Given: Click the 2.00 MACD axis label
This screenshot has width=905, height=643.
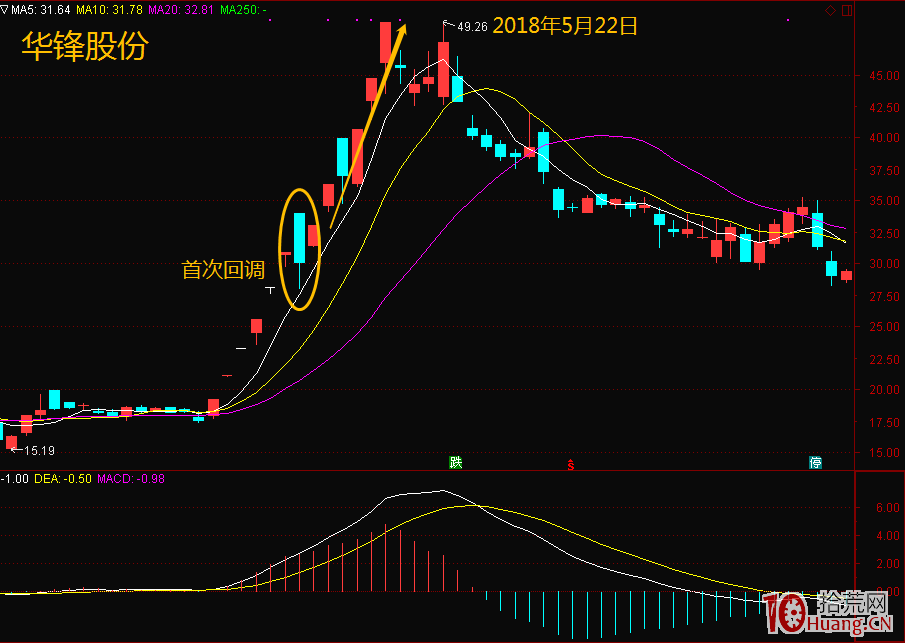Looking at the screenshot, I should tap(888, 564).
